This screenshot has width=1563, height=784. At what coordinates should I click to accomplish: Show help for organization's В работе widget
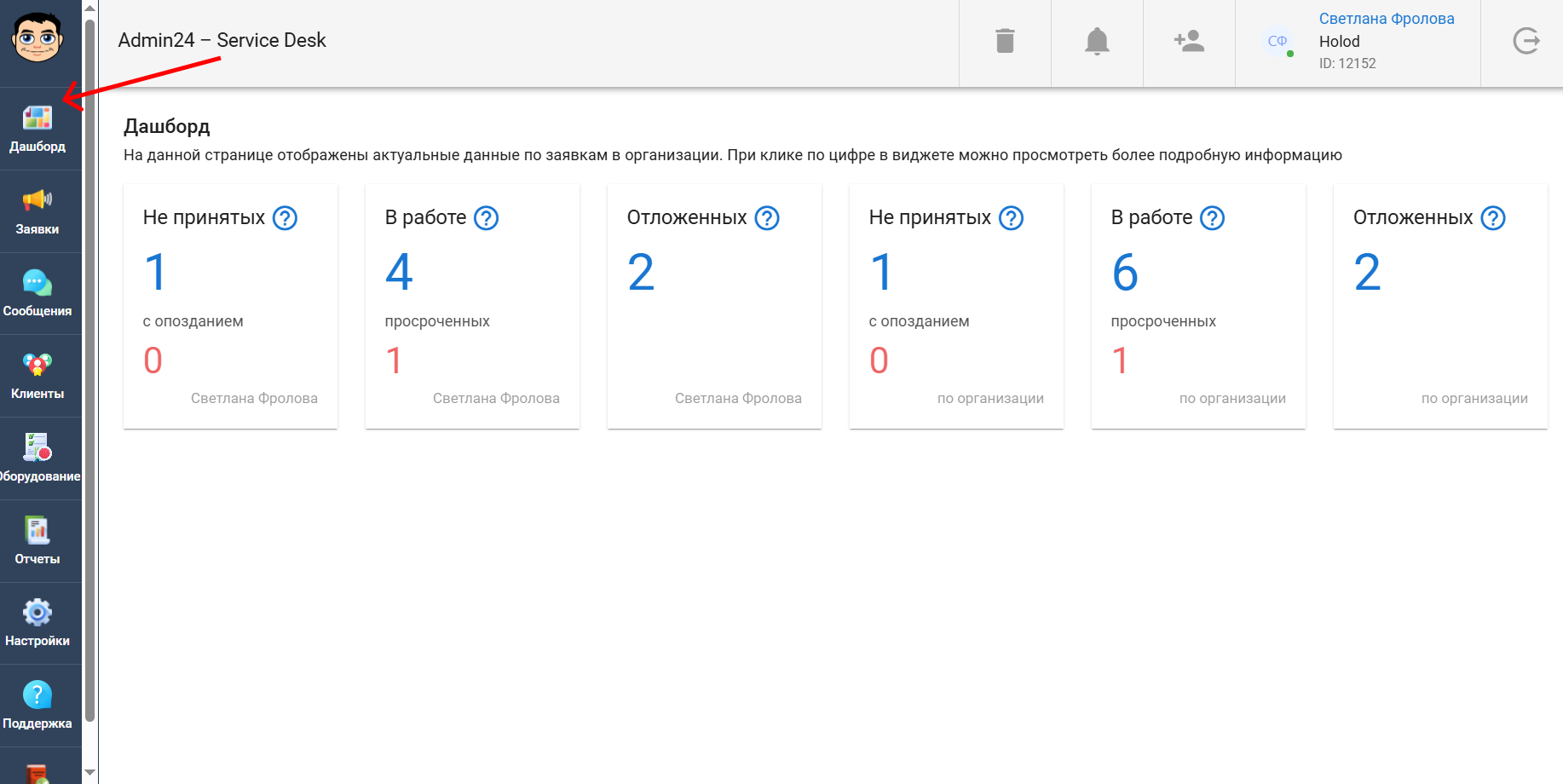coord(1212,218)
